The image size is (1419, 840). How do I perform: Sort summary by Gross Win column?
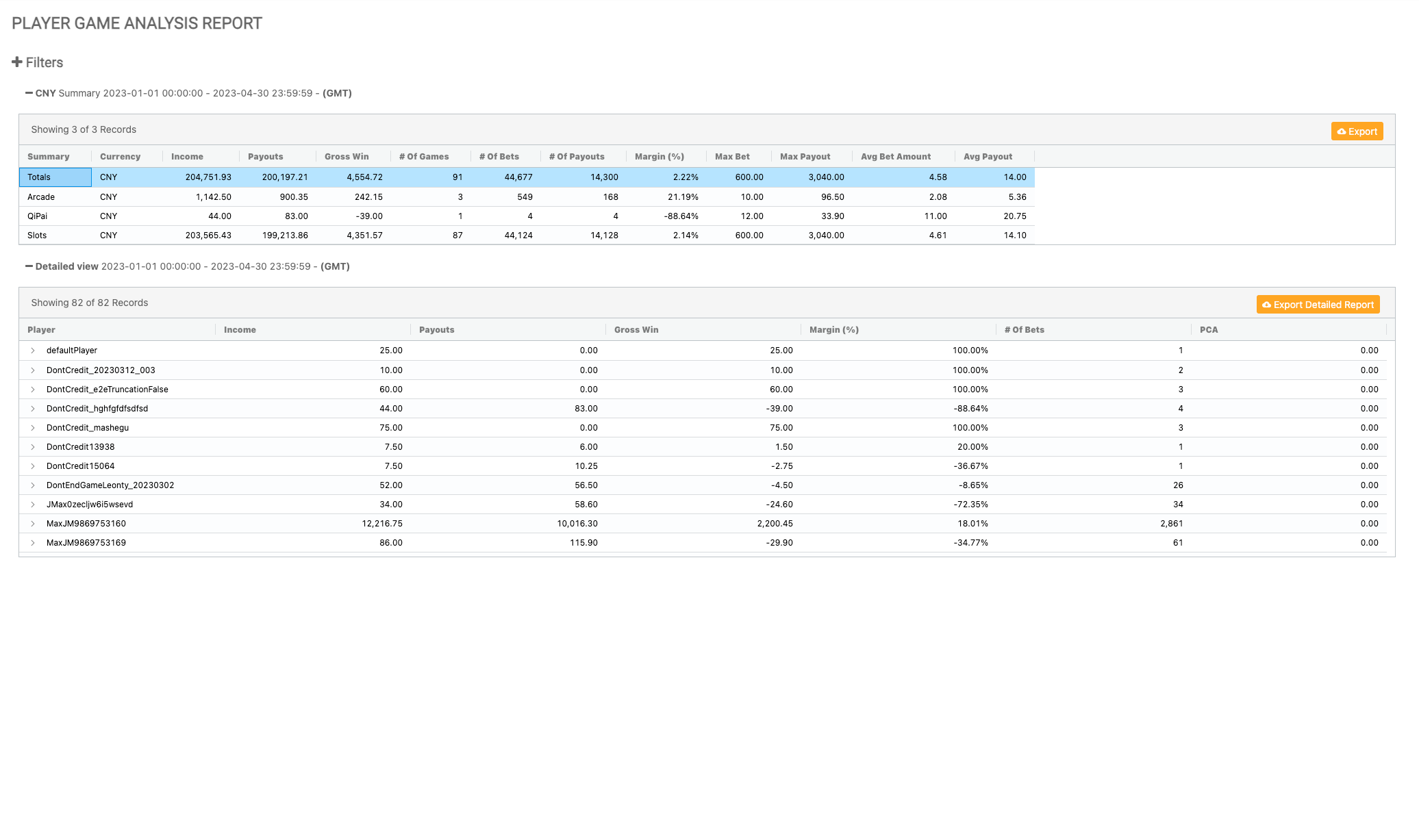click(x=347, y=157)
